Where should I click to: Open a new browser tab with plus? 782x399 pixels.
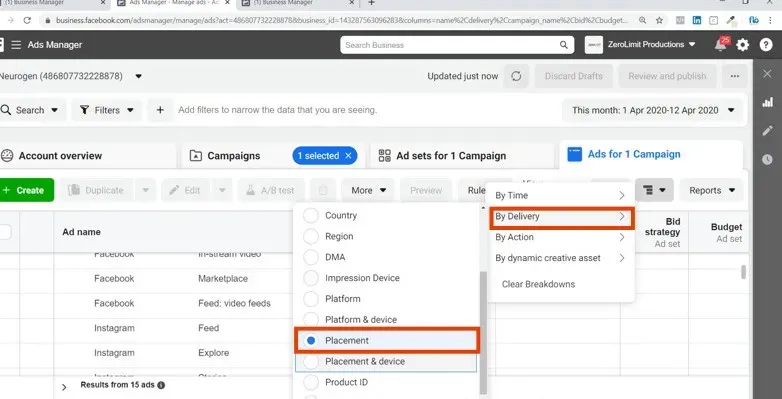coord(371,3)
